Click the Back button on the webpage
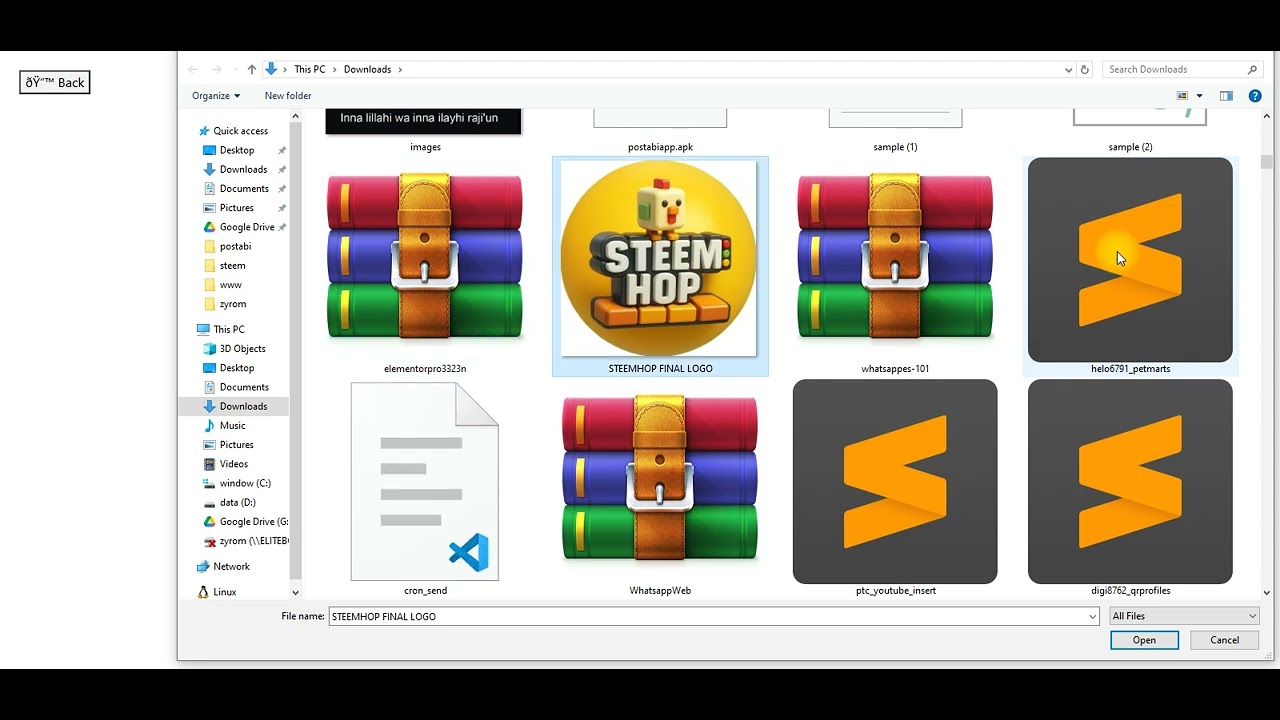 [55, 82]
